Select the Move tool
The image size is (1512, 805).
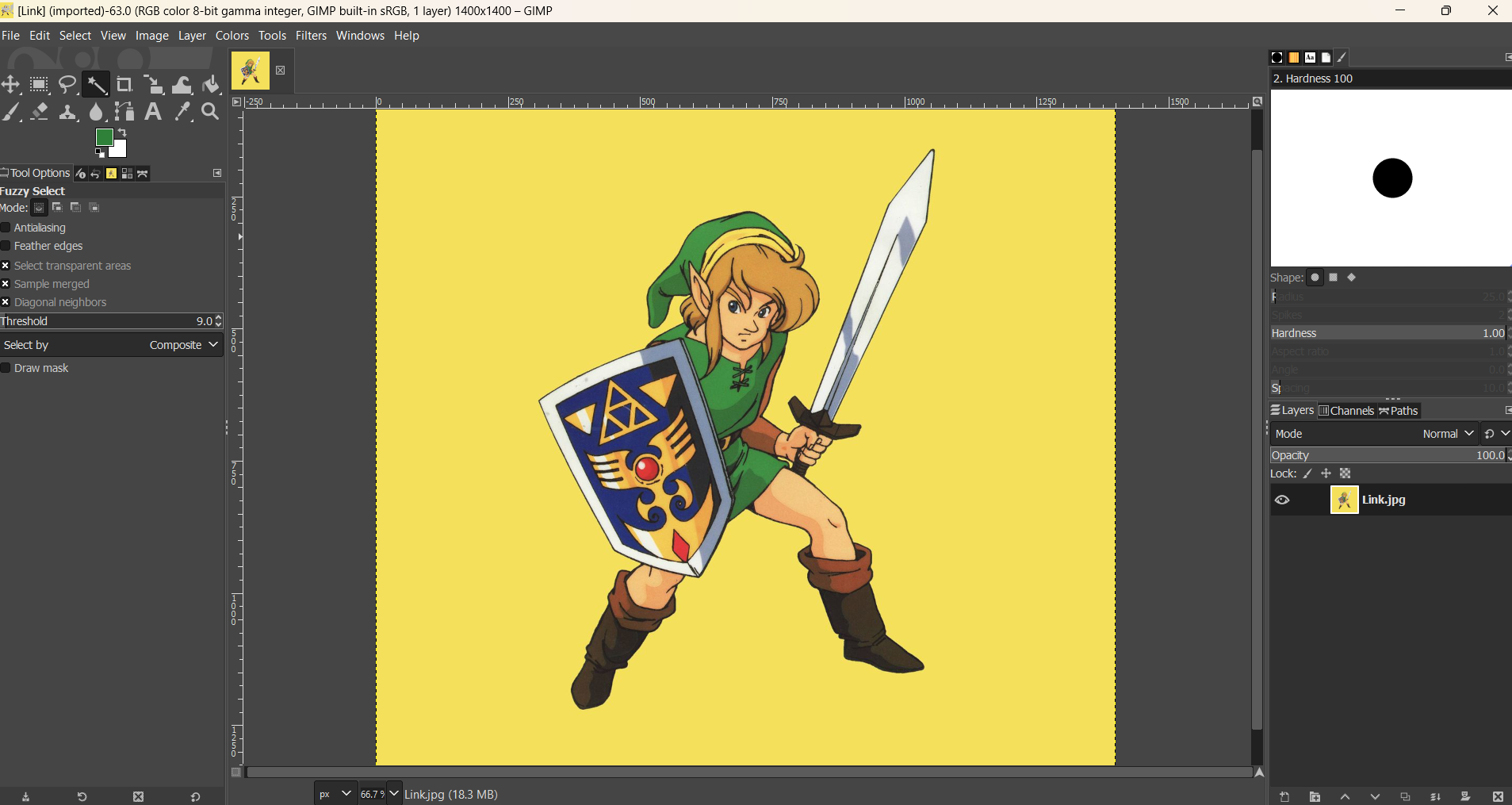(x=11, y=85)
